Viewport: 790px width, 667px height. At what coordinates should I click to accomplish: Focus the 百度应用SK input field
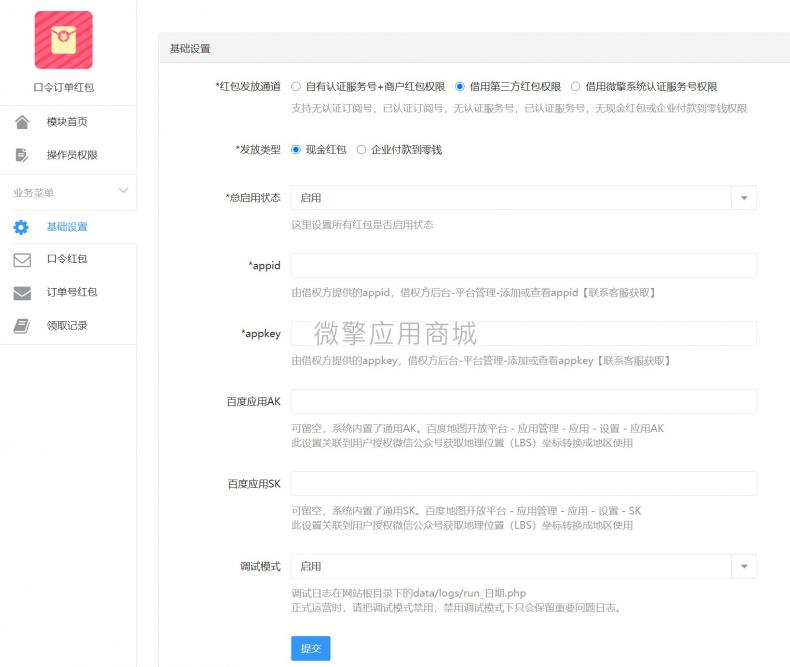click(x=523, y=484)
